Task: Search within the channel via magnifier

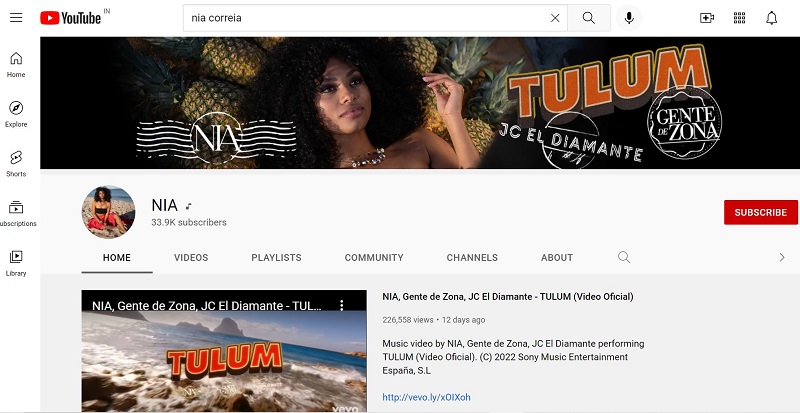Action: click(624, 257)
